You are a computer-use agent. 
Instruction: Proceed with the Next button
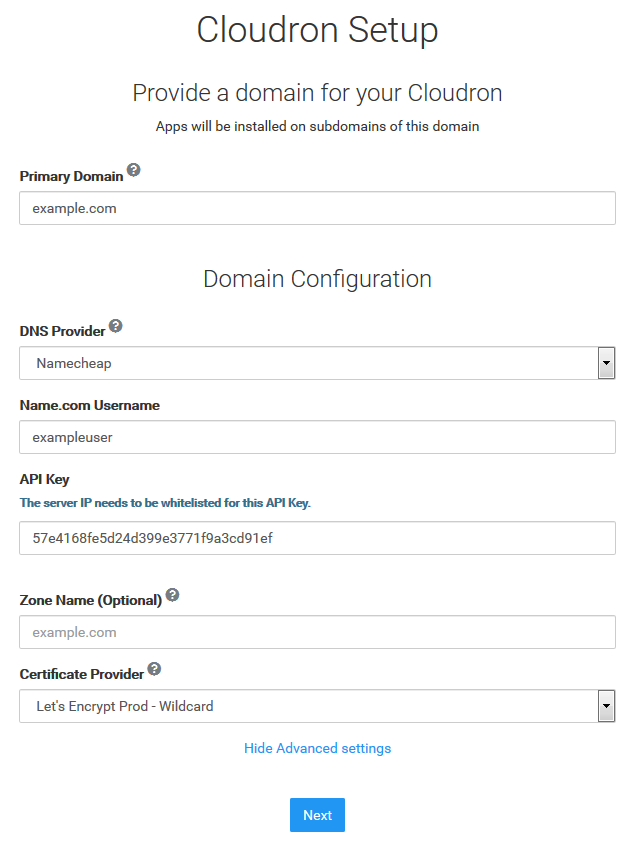317,815
